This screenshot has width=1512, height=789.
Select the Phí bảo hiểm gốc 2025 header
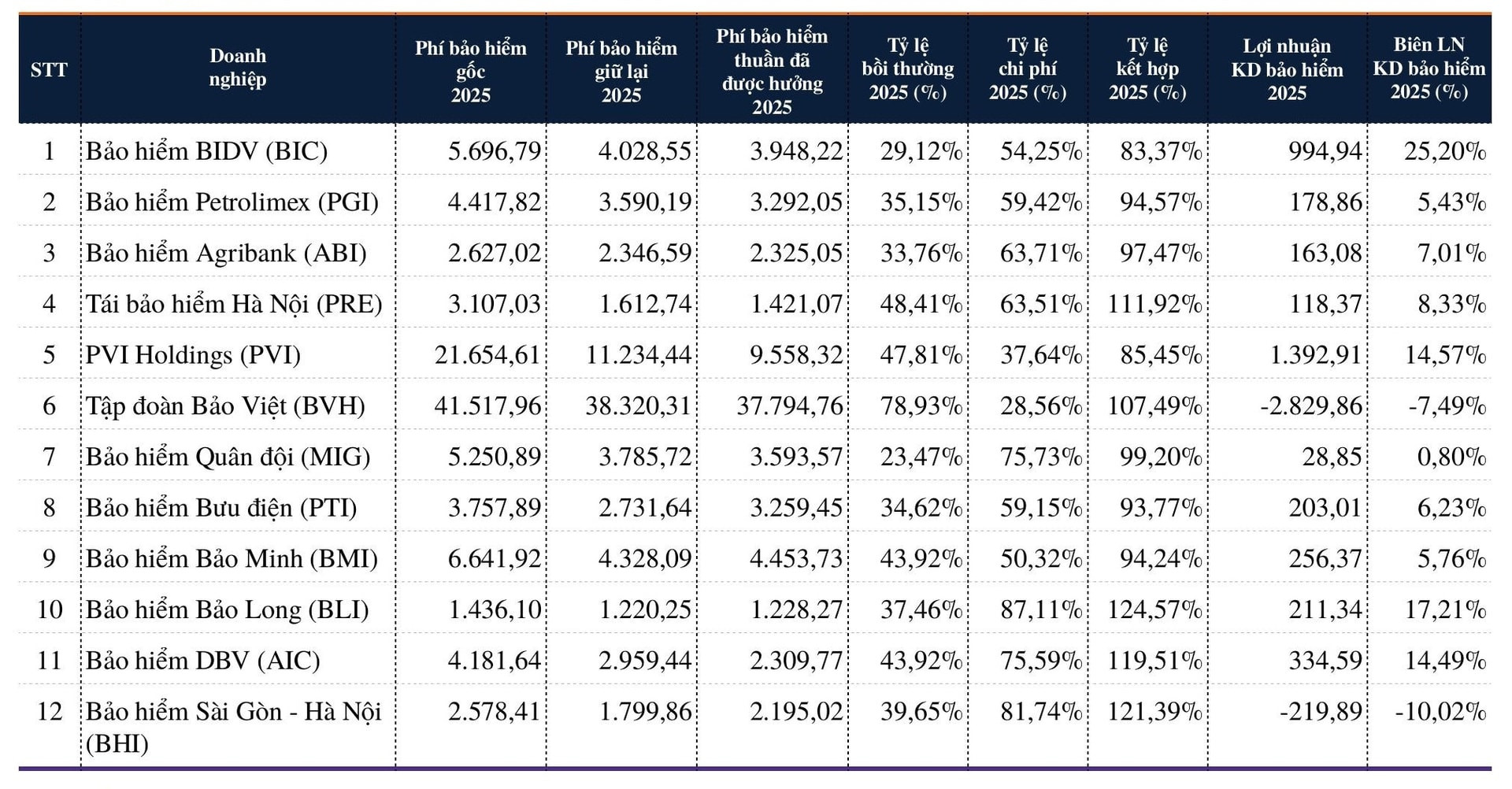[470, 71]
